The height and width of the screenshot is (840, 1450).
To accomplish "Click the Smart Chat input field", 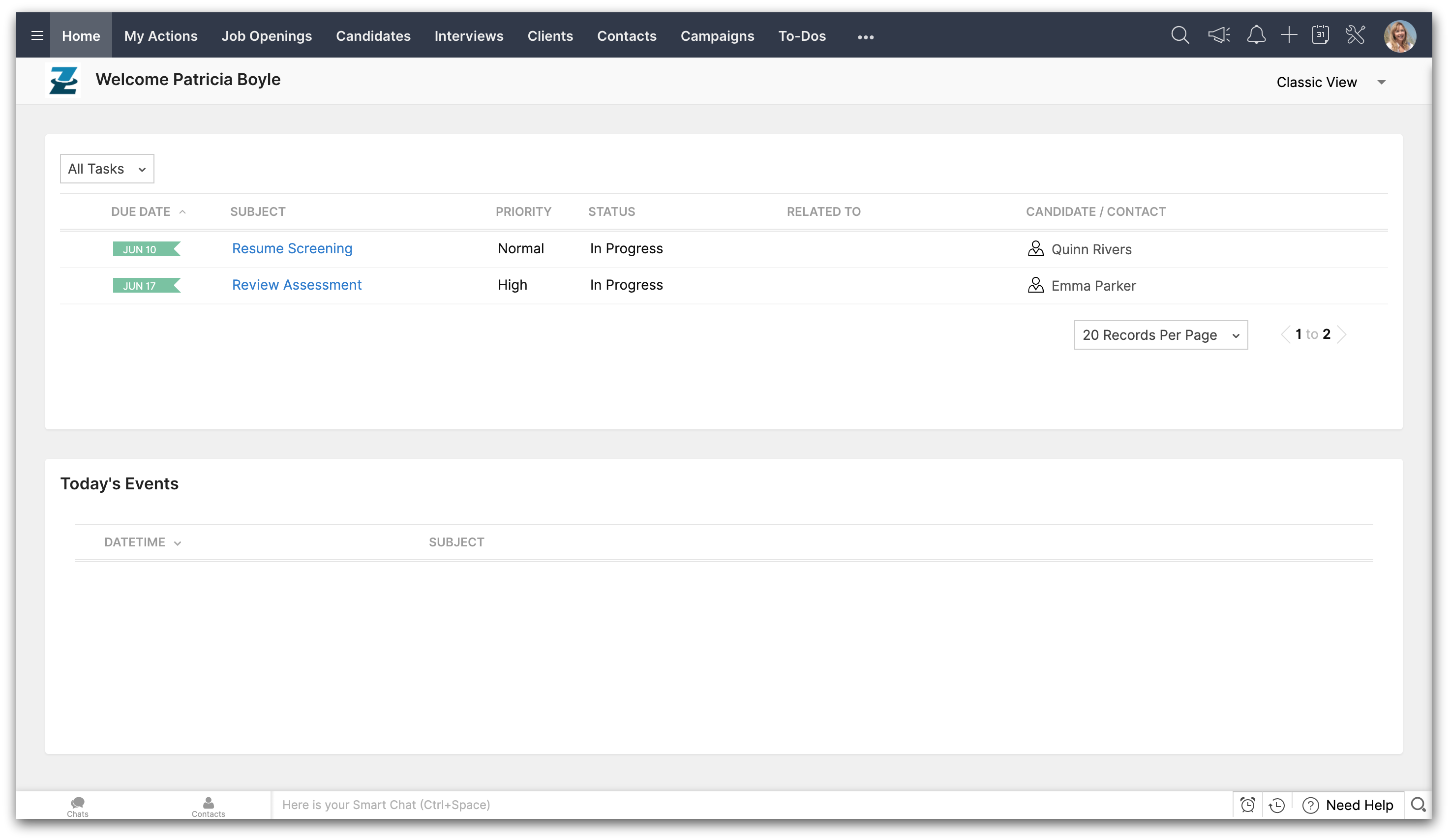I will point(748,805).
